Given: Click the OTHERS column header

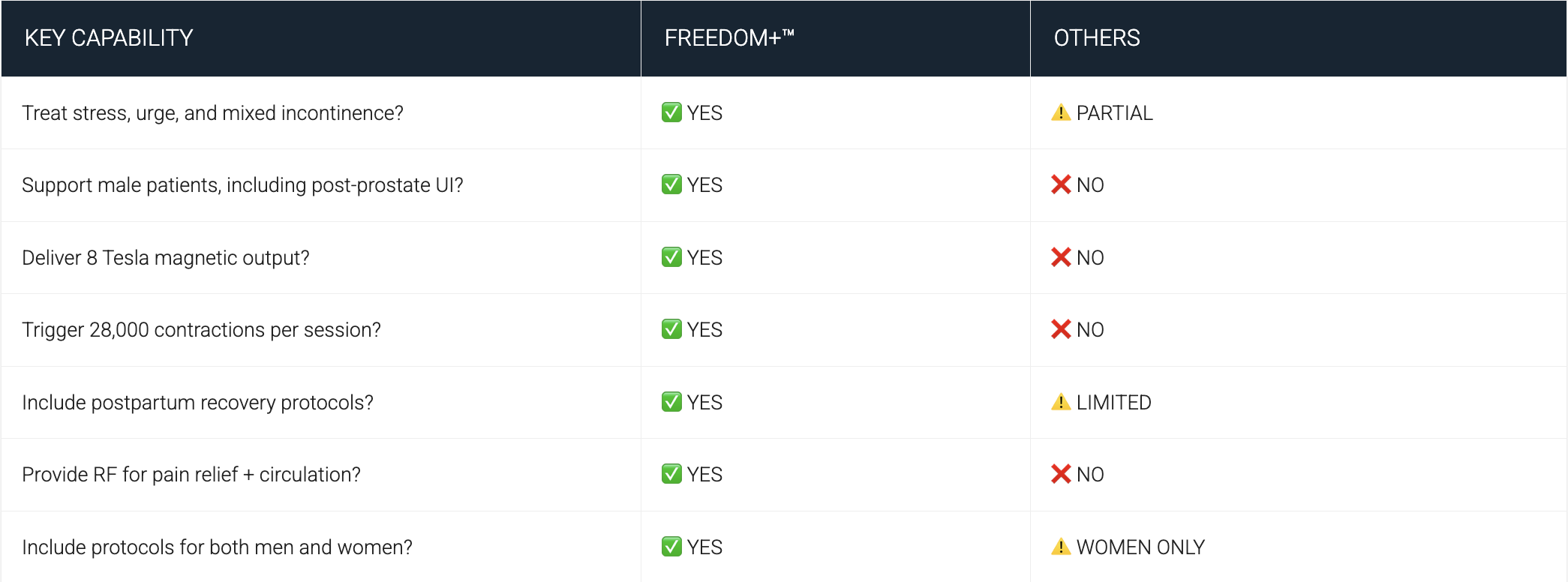Looking at the screenshot, I should (1096, 38).
